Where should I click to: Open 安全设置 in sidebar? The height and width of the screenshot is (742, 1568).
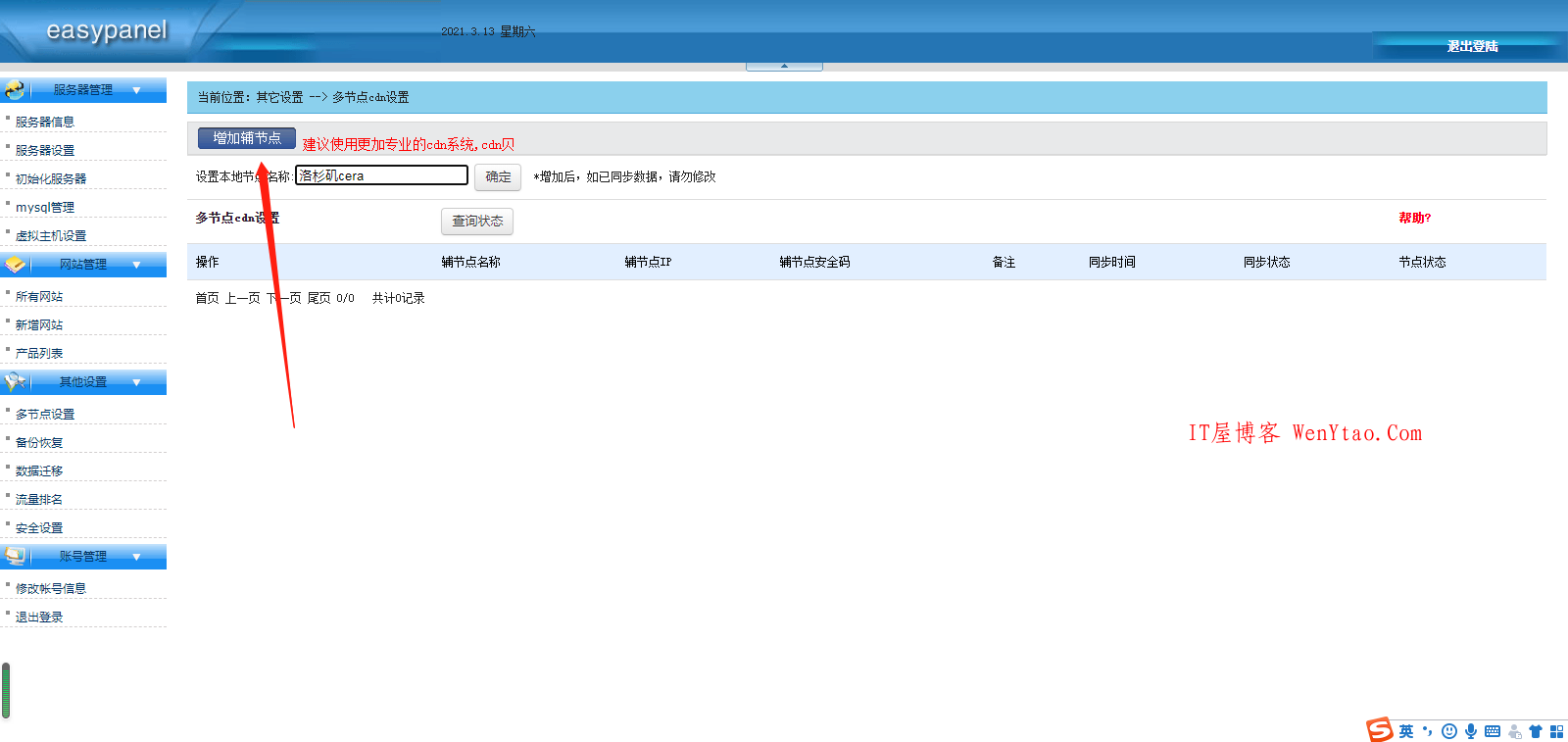pos(39,528)
